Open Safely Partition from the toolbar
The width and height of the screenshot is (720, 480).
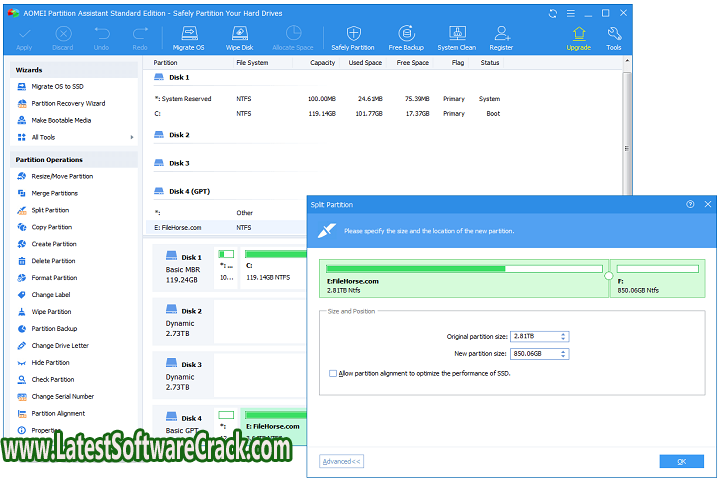(x=352, y=38)
